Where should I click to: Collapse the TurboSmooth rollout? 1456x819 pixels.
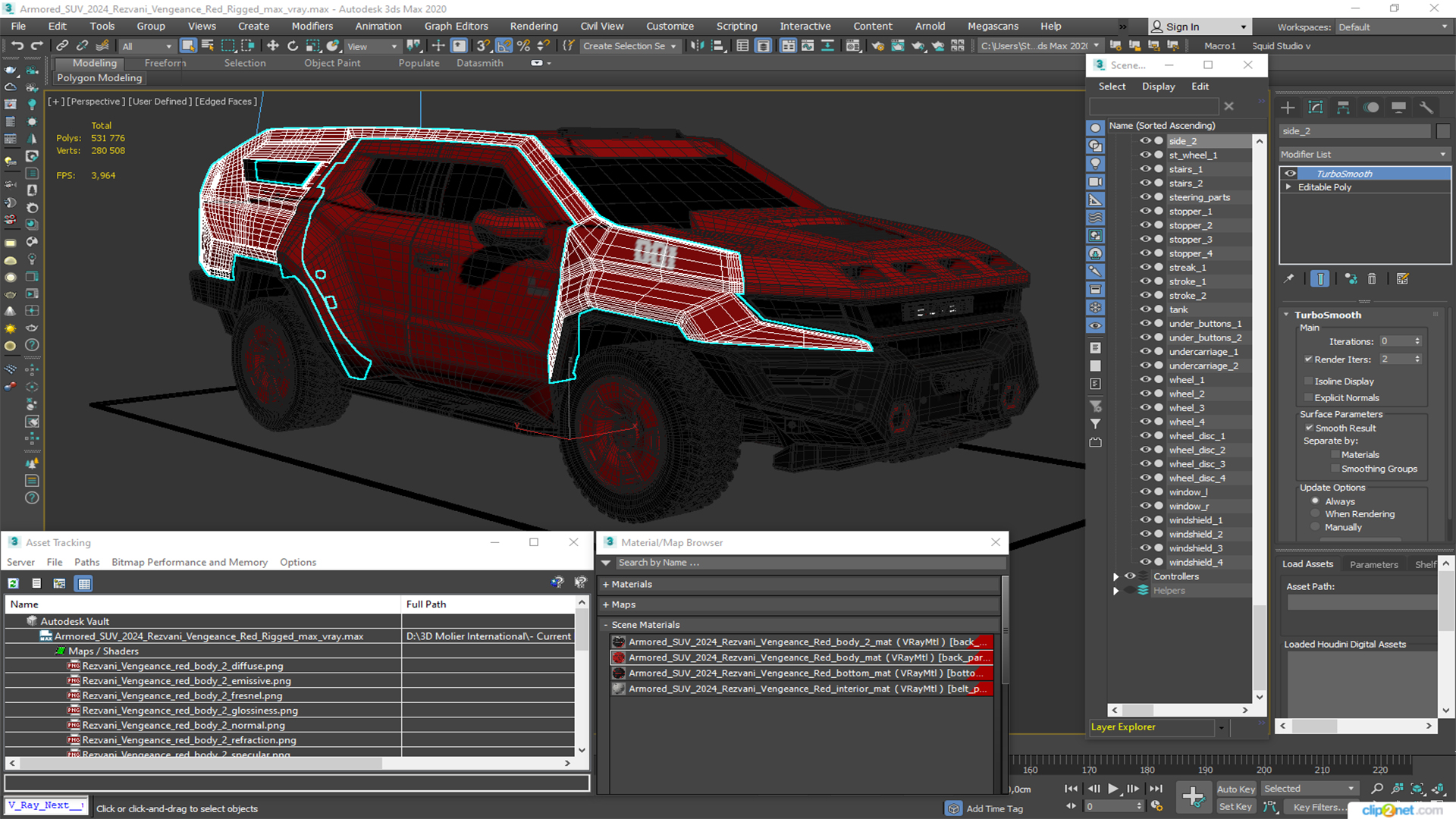pyautogui.click(x=1287, y=315)
